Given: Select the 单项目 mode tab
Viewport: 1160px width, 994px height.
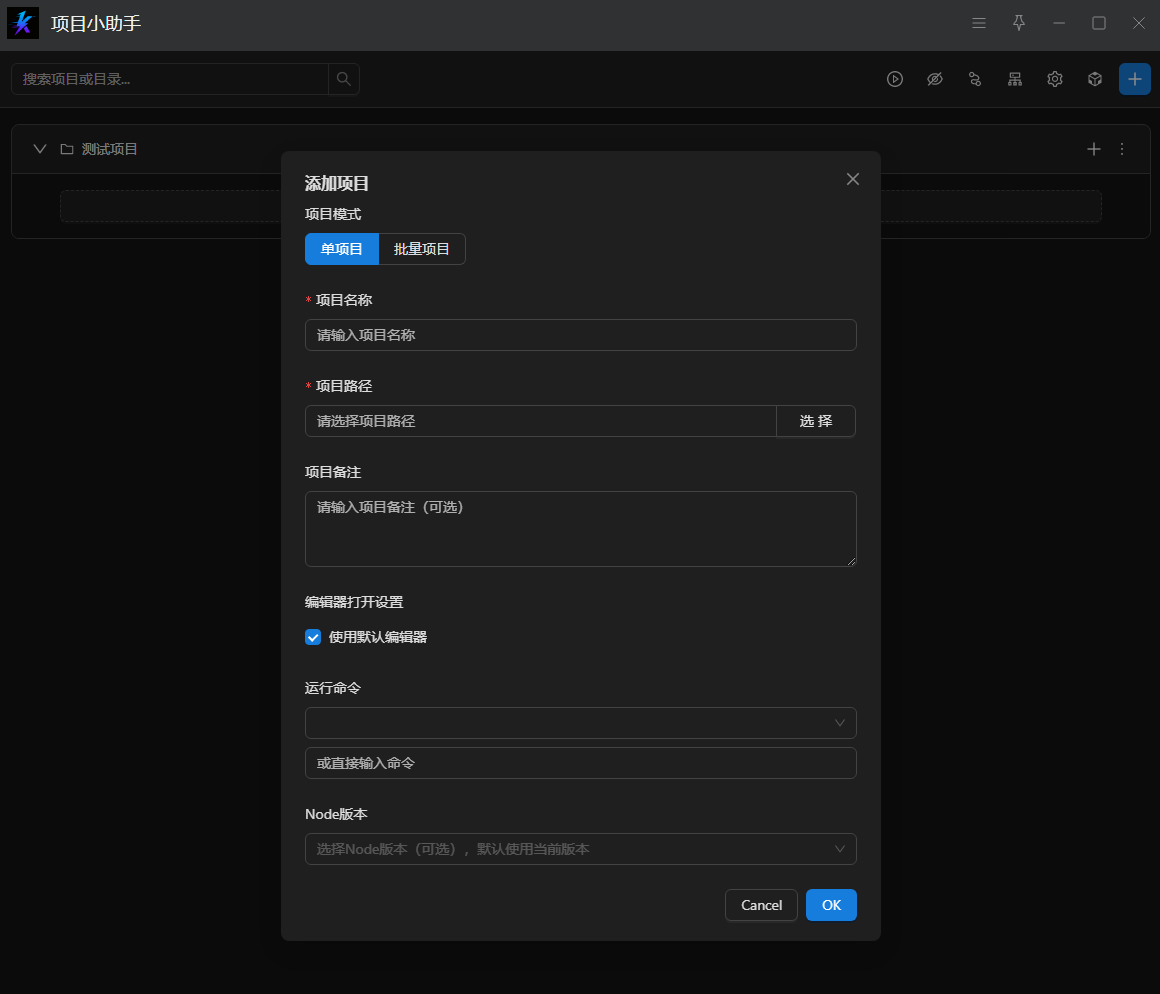Looking at the screenshot, I should [342, 249].
